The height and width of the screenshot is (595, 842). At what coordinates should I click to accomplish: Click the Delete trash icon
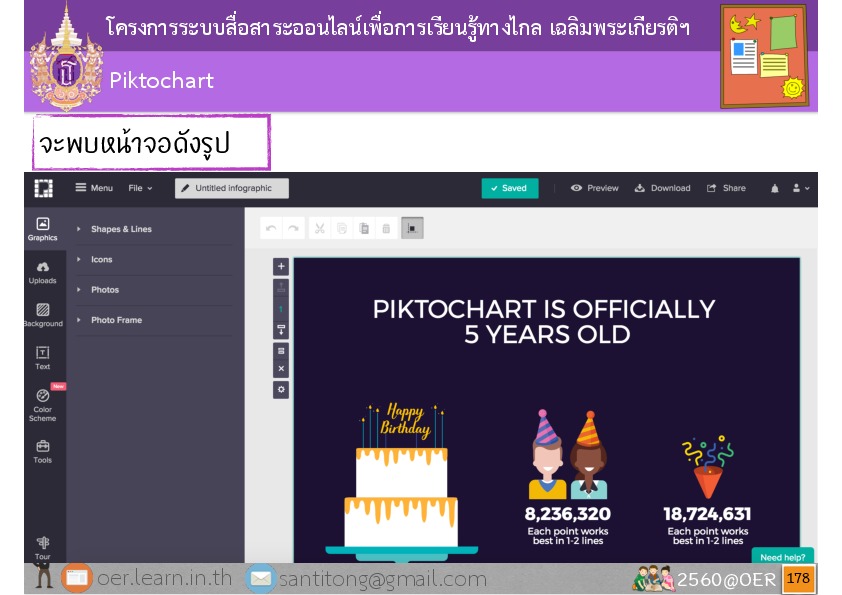(386, 228)
